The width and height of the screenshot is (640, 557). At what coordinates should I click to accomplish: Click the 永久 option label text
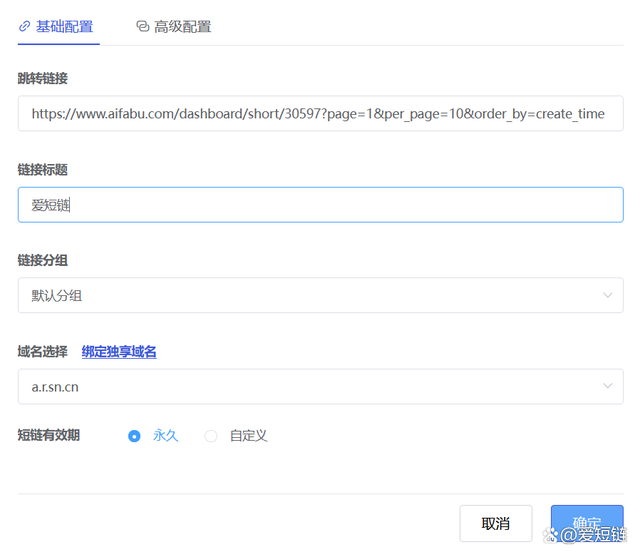166,436
